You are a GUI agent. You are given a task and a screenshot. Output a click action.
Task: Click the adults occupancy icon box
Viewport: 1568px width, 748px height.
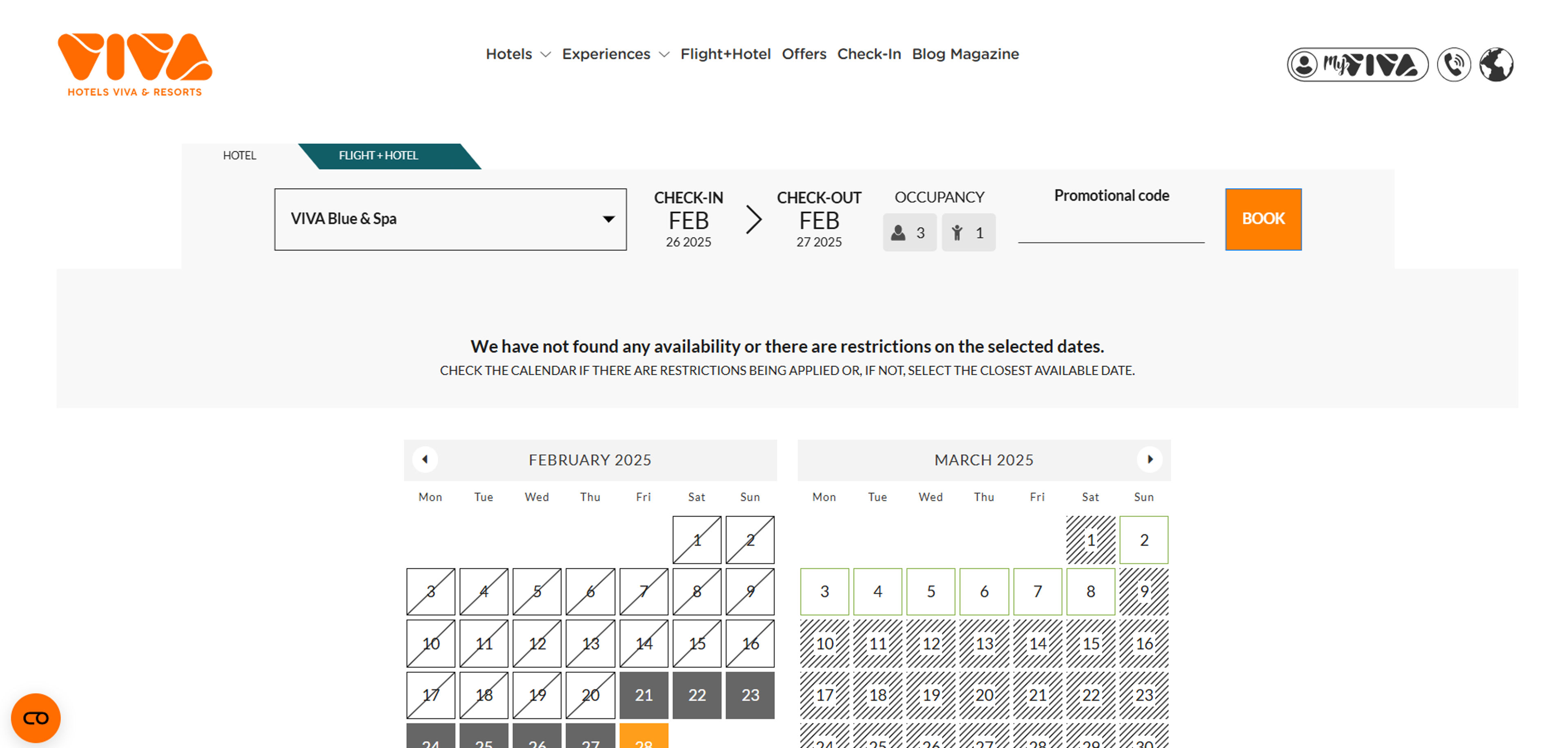pyautogui.click(x=909, y=232)
